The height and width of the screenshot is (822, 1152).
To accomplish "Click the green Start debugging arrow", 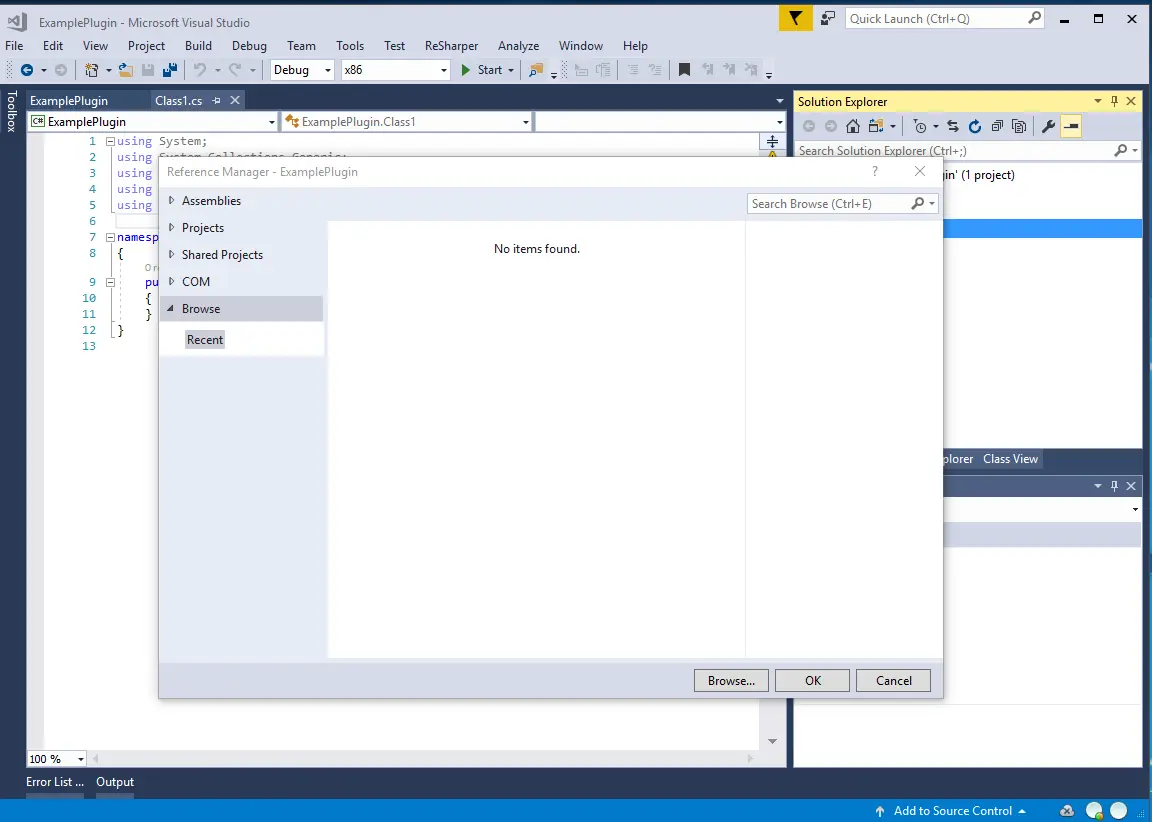I will pyautogui.click(x=465, y=70).
